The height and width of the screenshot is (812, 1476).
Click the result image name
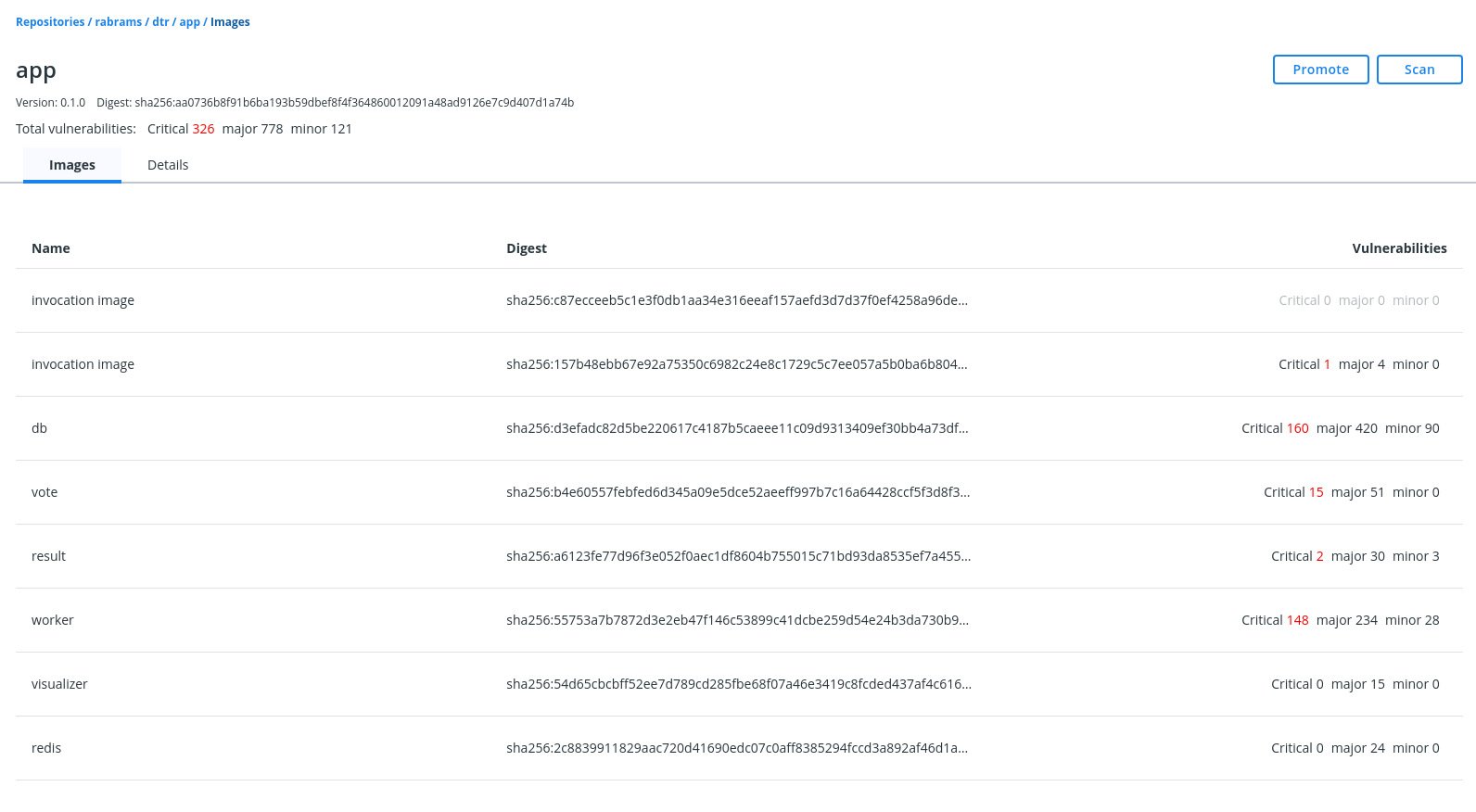48,556
